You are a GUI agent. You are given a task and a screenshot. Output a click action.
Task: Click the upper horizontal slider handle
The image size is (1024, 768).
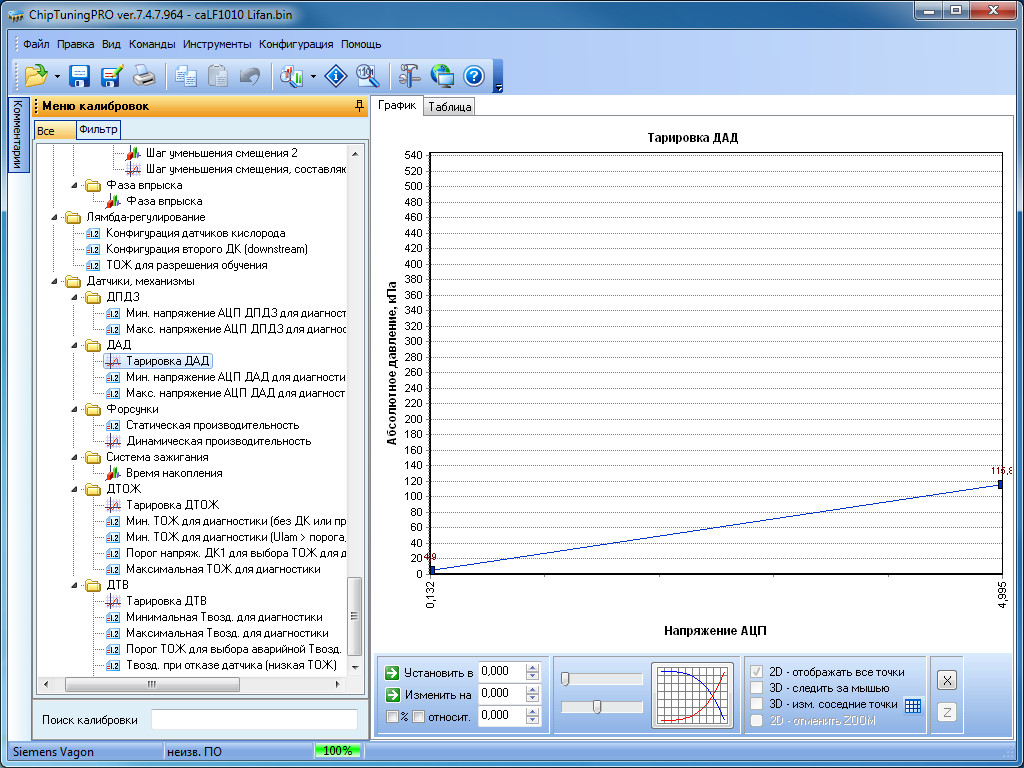[565, 679]
